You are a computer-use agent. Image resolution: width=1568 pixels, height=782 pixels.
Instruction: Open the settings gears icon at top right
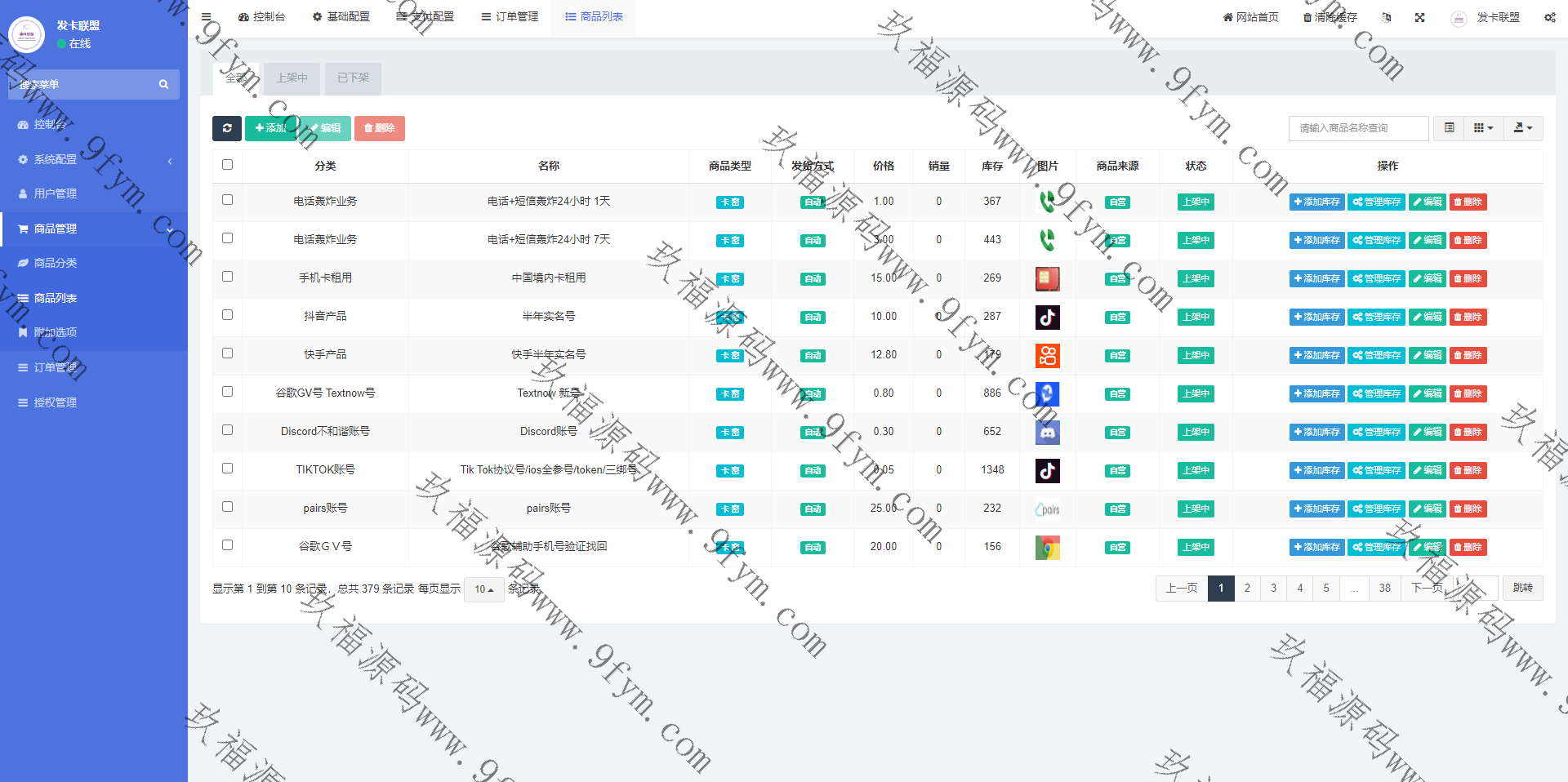[x=1549, y=17]
